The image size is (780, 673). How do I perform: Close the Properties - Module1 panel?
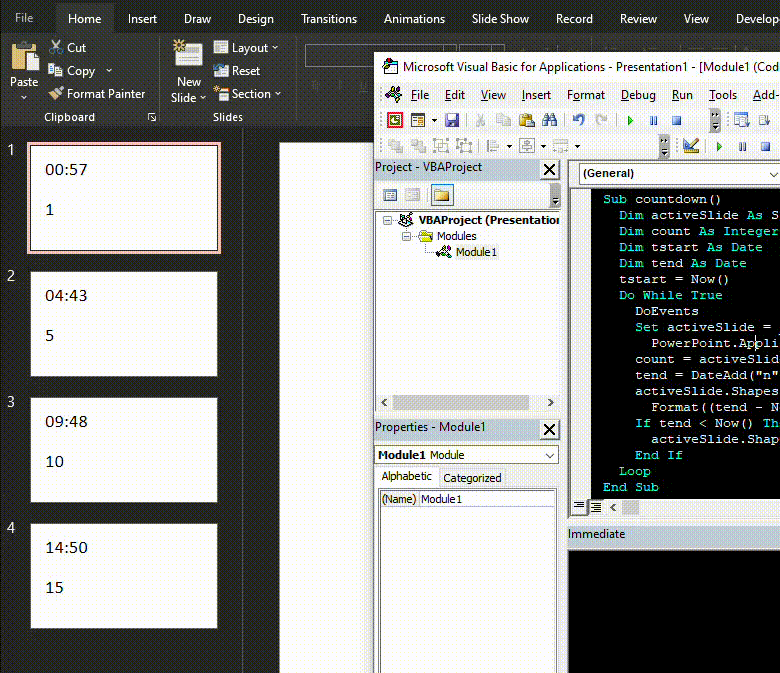pos(549,429)
